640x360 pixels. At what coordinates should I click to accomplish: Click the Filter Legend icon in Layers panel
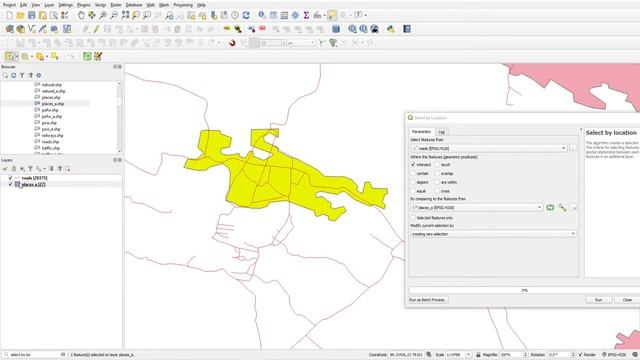30,169
